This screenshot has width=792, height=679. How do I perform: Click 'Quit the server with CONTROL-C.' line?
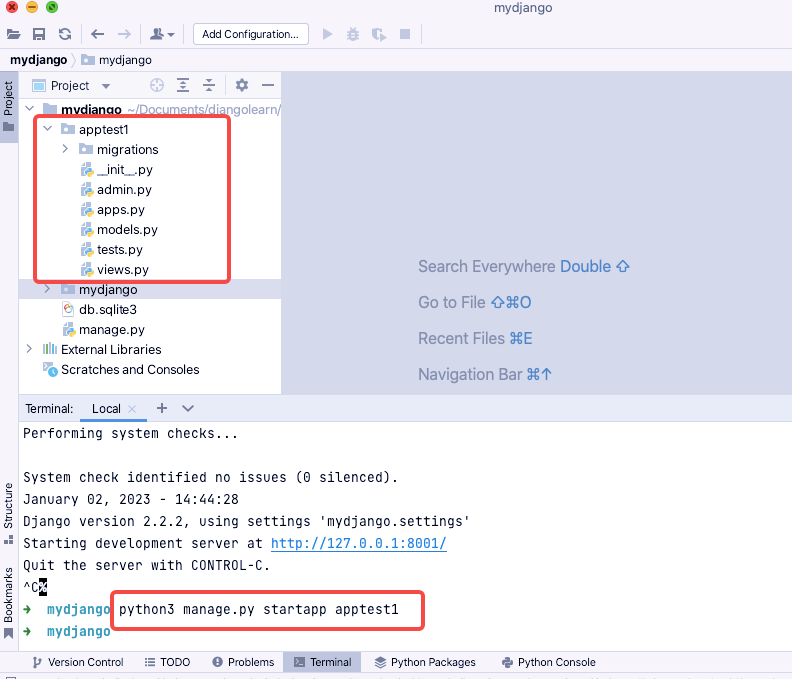click(x=146, y=565)
